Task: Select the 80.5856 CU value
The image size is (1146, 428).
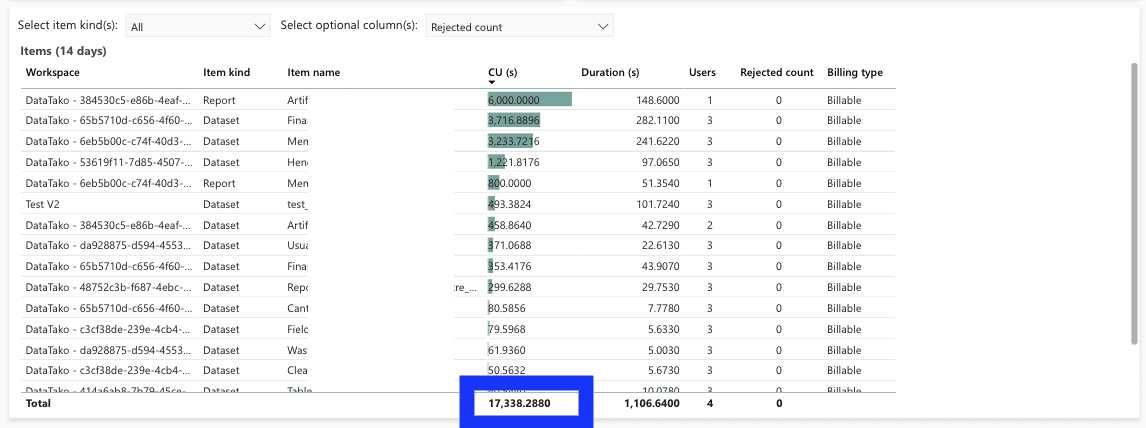Action: (506, 308)
